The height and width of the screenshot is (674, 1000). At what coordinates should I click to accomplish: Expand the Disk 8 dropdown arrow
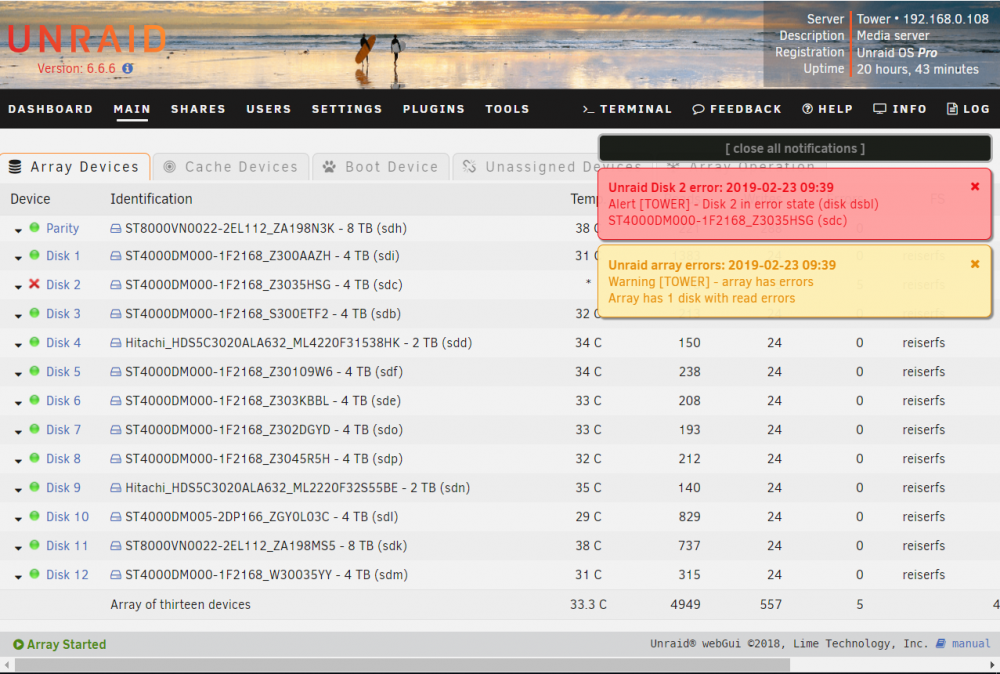point(18,461)
